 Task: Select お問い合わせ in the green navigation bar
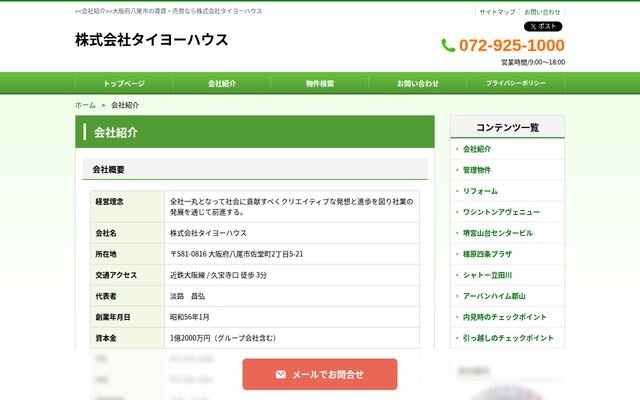click(418, 83)
